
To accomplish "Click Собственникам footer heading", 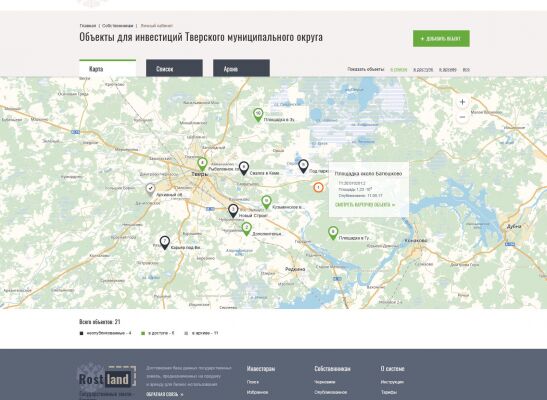I will pos(332,369).
